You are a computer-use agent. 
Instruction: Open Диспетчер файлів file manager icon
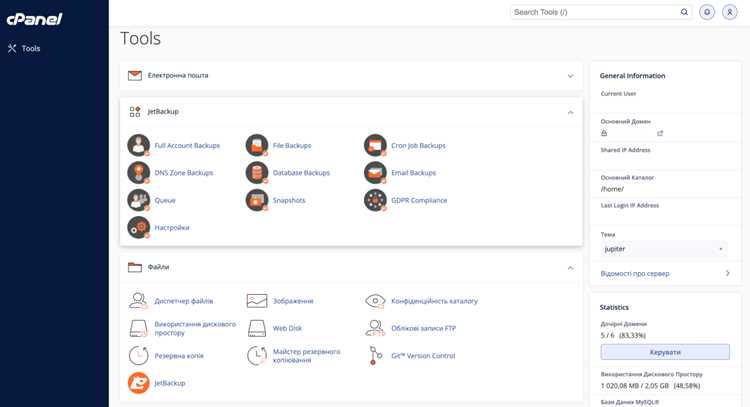tap(139, 301)
